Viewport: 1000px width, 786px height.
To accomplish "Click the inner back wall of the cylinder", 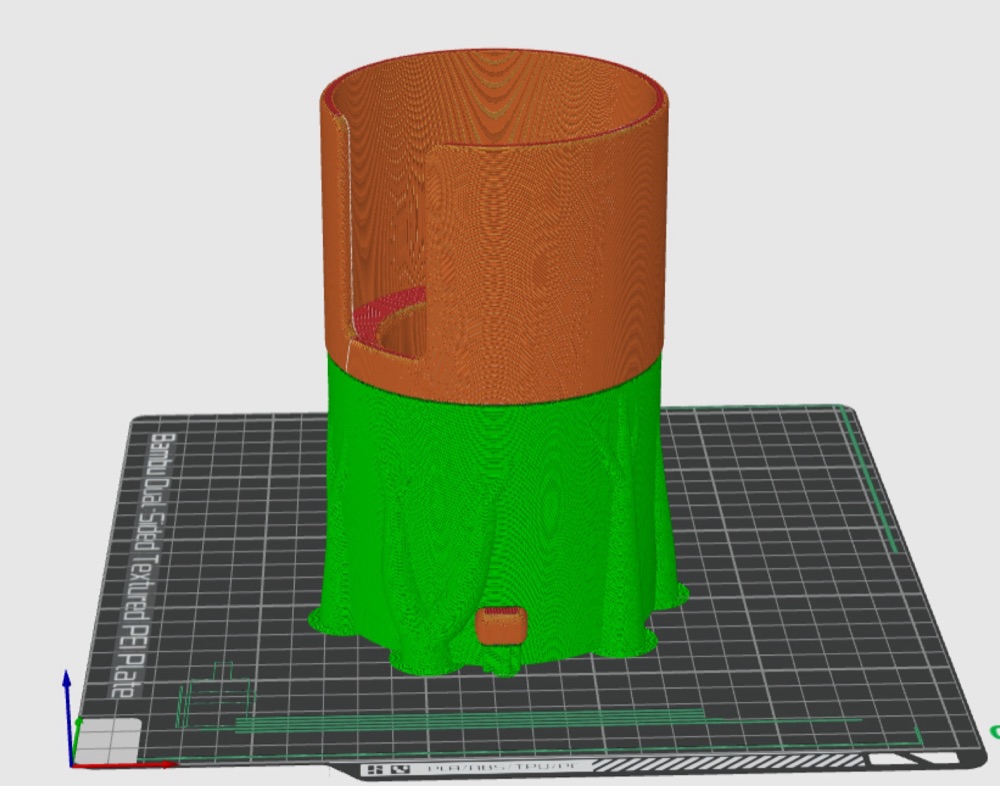I will (x=510, y=96).
